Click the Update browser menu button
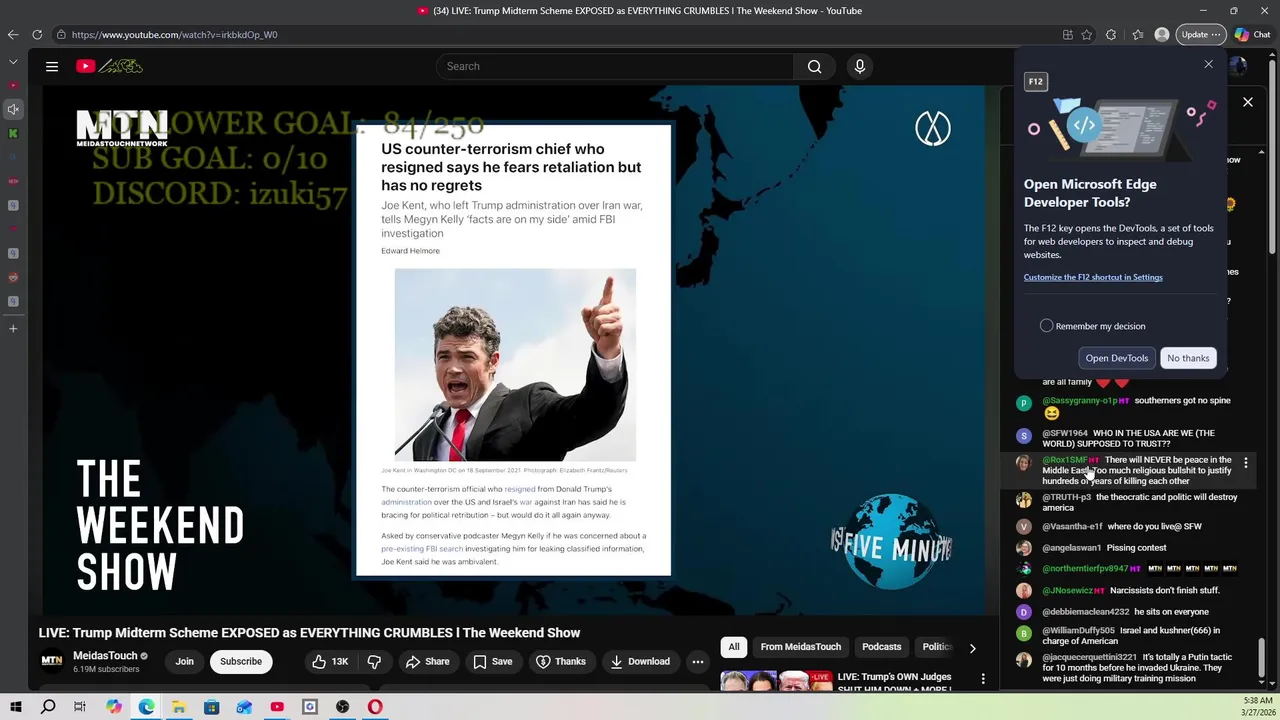1280x720 pixels. pos(1201,35)
